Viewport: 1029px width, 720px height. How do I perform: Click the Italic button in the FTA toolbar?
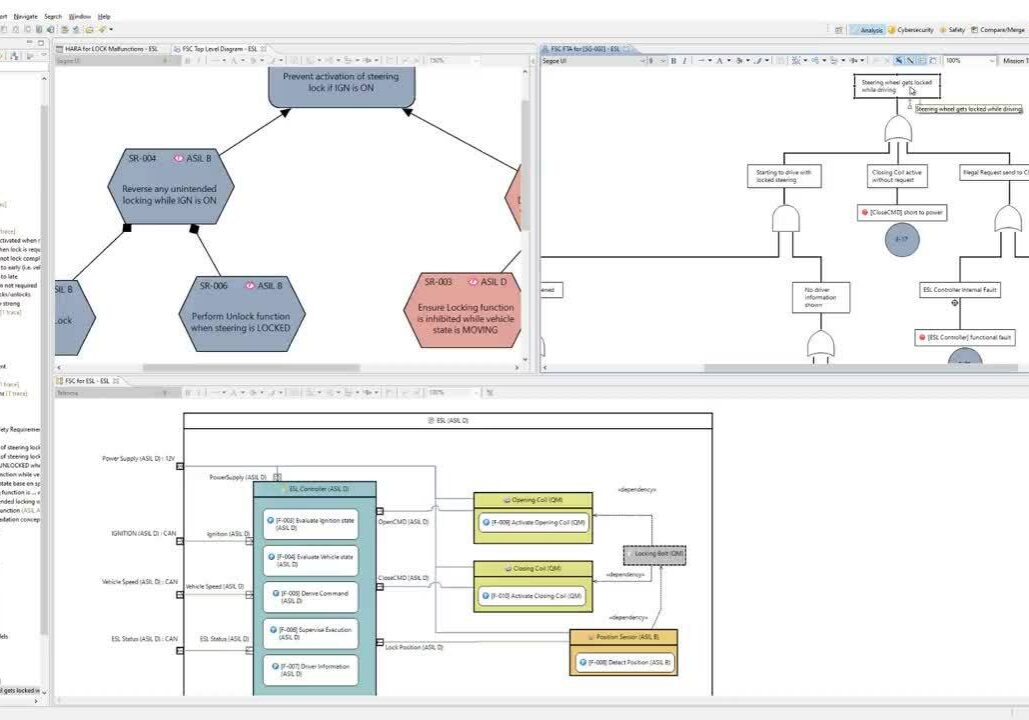pos(685,61)
